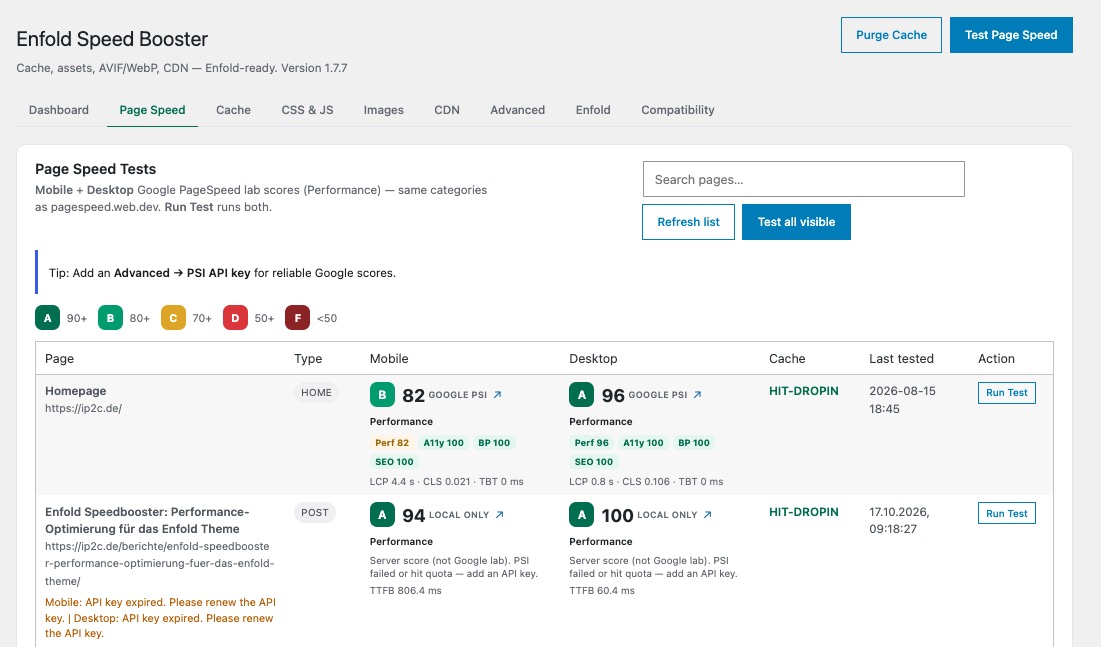Screen dimensions: 1101x647
Task: Click the mobile score 94 value
Action: [x=414, y=516]
